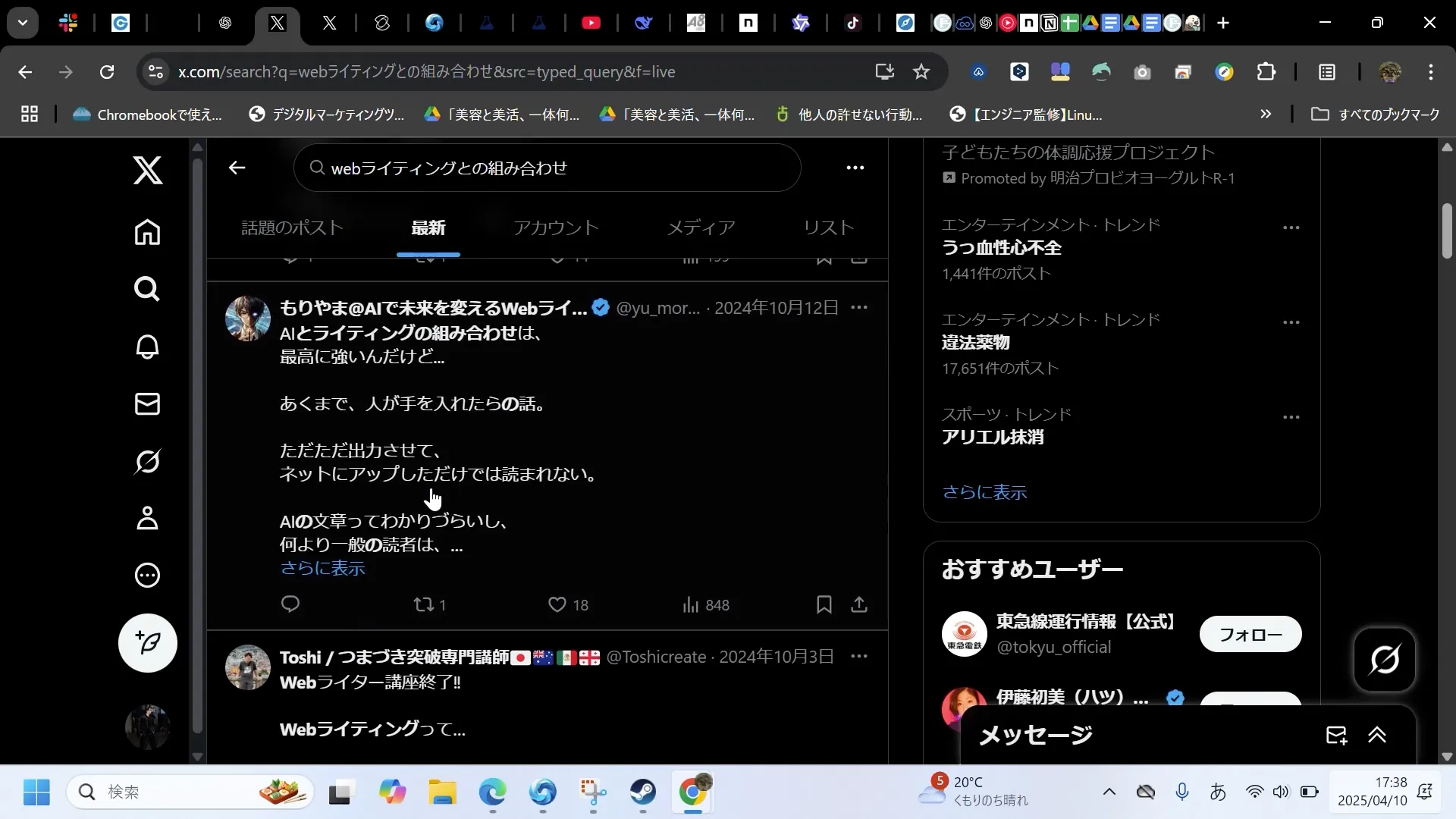The width and height of the screenshot is (1456, 819).
Task: Expand the メッセージ drawer
Action: pos(1377,735)
